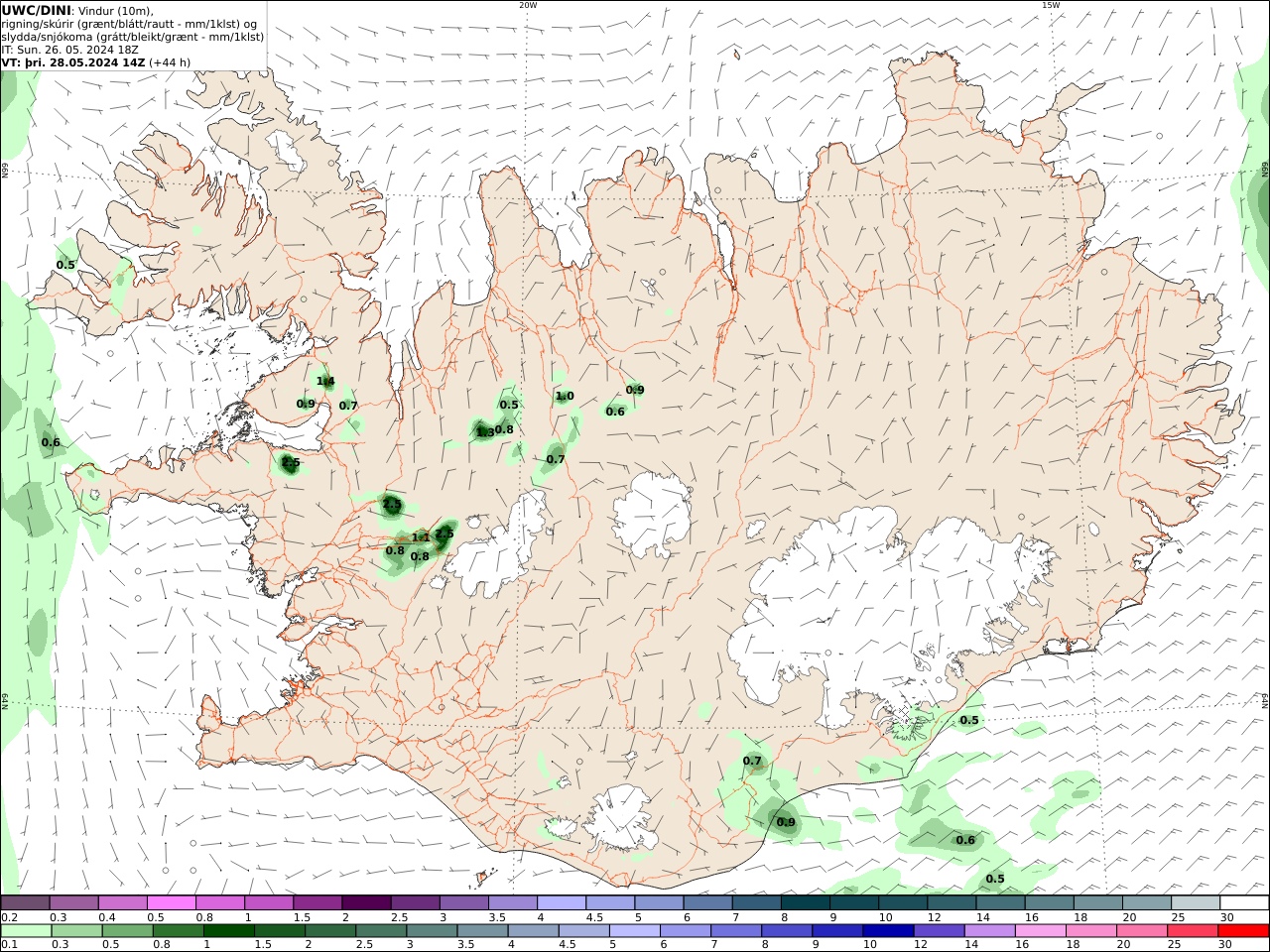The height and width of the screenshot is (952, 1270).
Task: Click the 0.5 value off the Westfjords
Action: 65,266
